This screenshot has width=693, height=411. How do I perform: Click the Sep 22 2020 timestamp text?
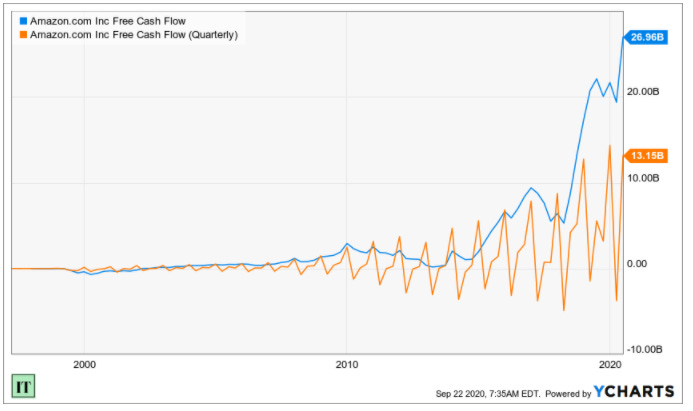488,394
